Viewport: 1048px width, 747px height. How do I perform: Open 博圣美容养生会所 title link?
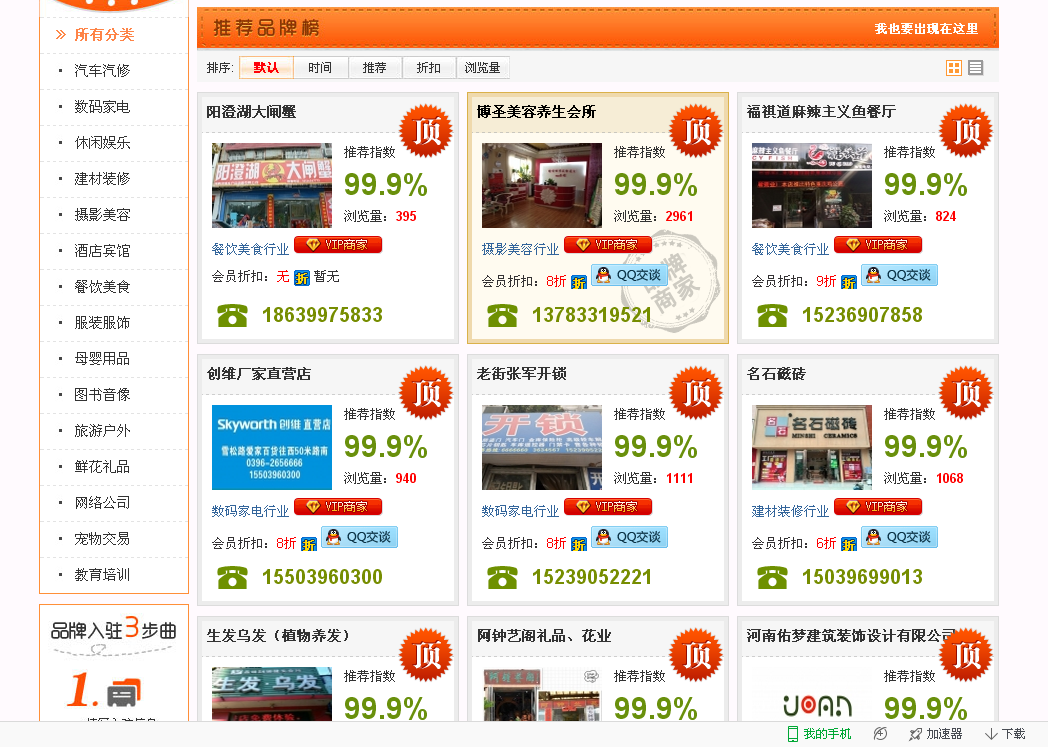(x=536, y=112)
